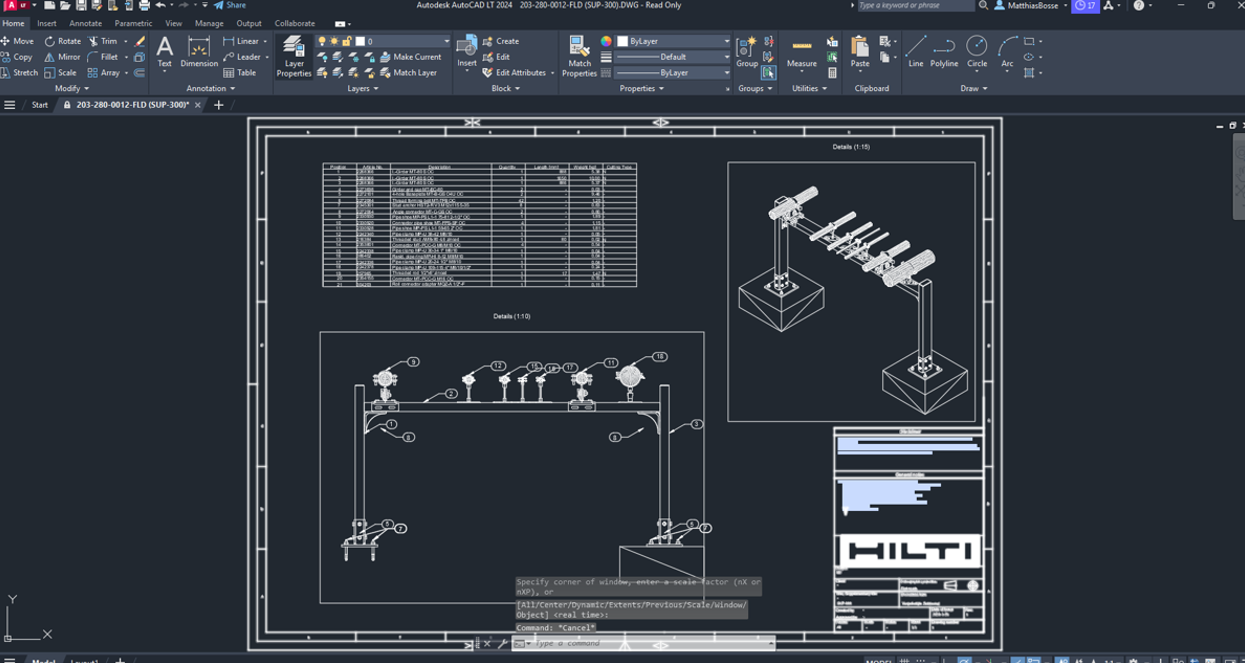Switch to the Manage ribbon tab
This screenshot has height=663, width=1245.
point(209,23)
